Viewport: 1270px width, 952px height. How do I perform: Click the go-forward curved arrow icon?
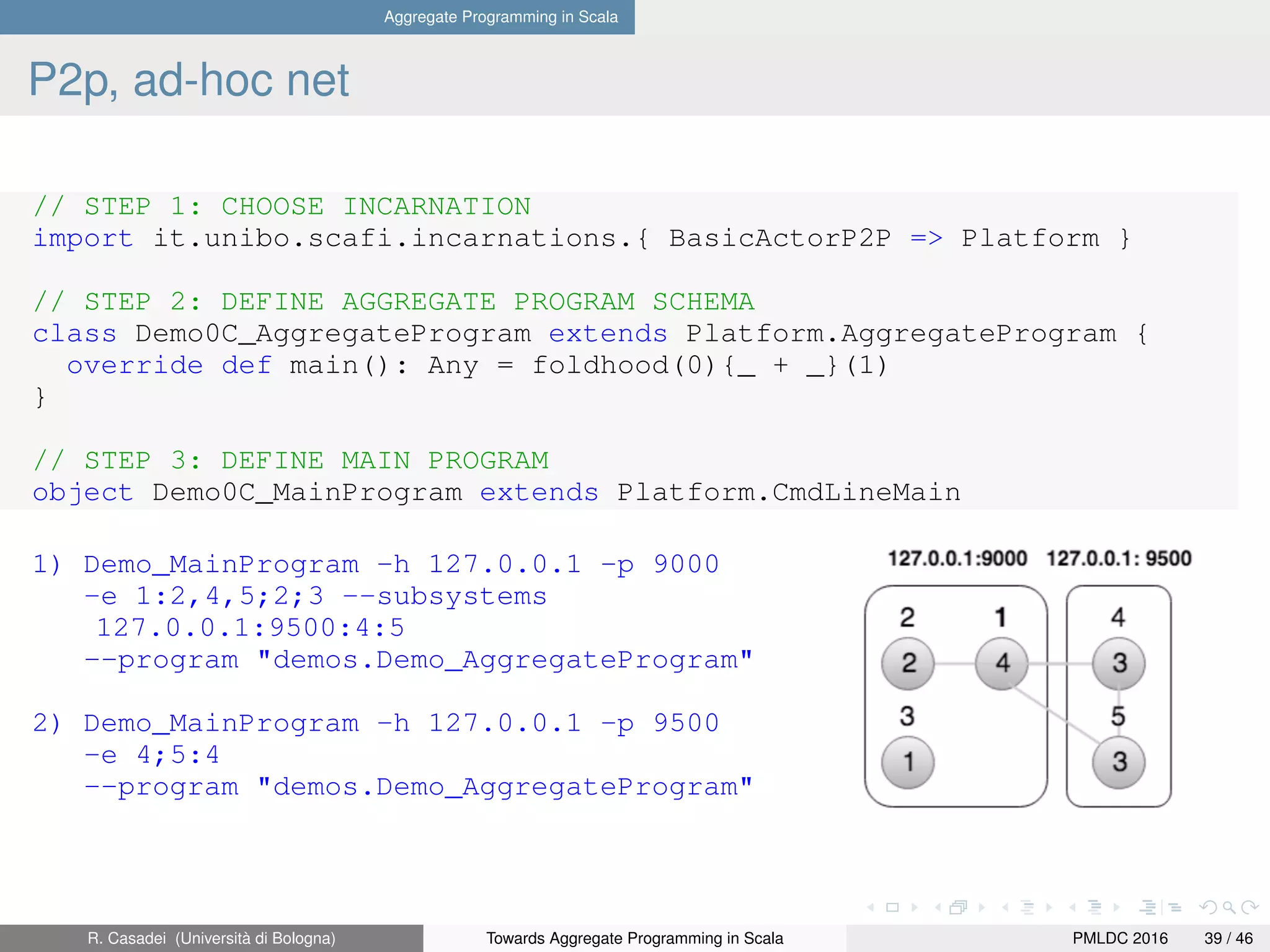tap(1250, 907)
